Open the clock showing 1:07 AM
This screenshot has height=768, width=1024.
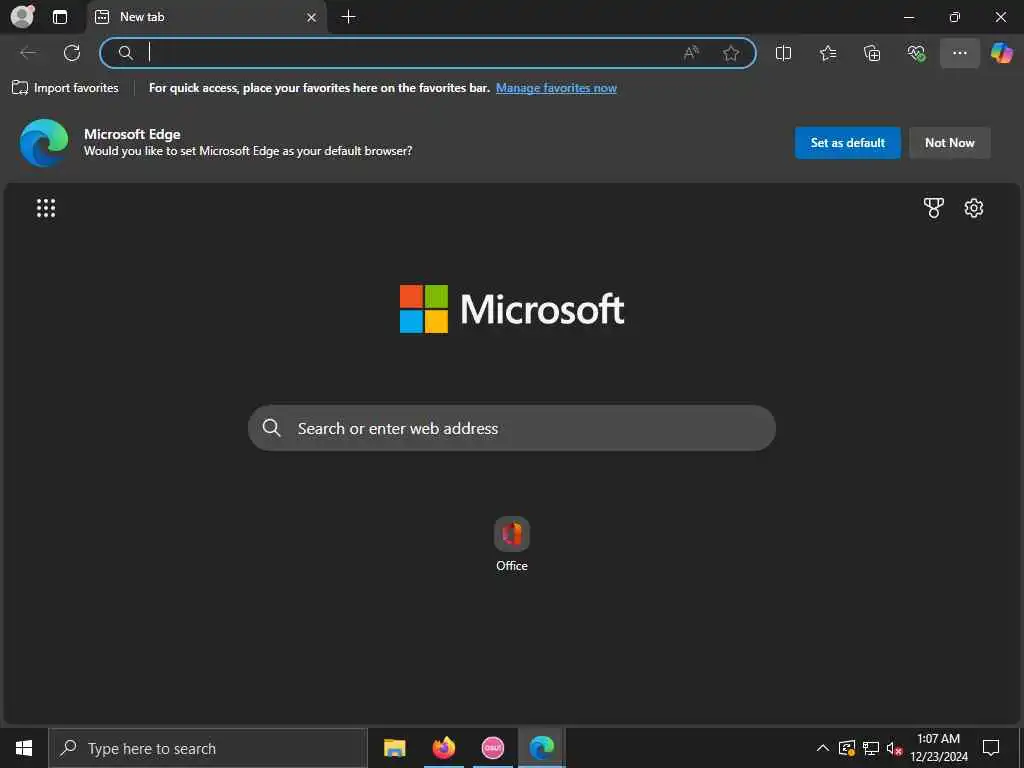(939, 748)
